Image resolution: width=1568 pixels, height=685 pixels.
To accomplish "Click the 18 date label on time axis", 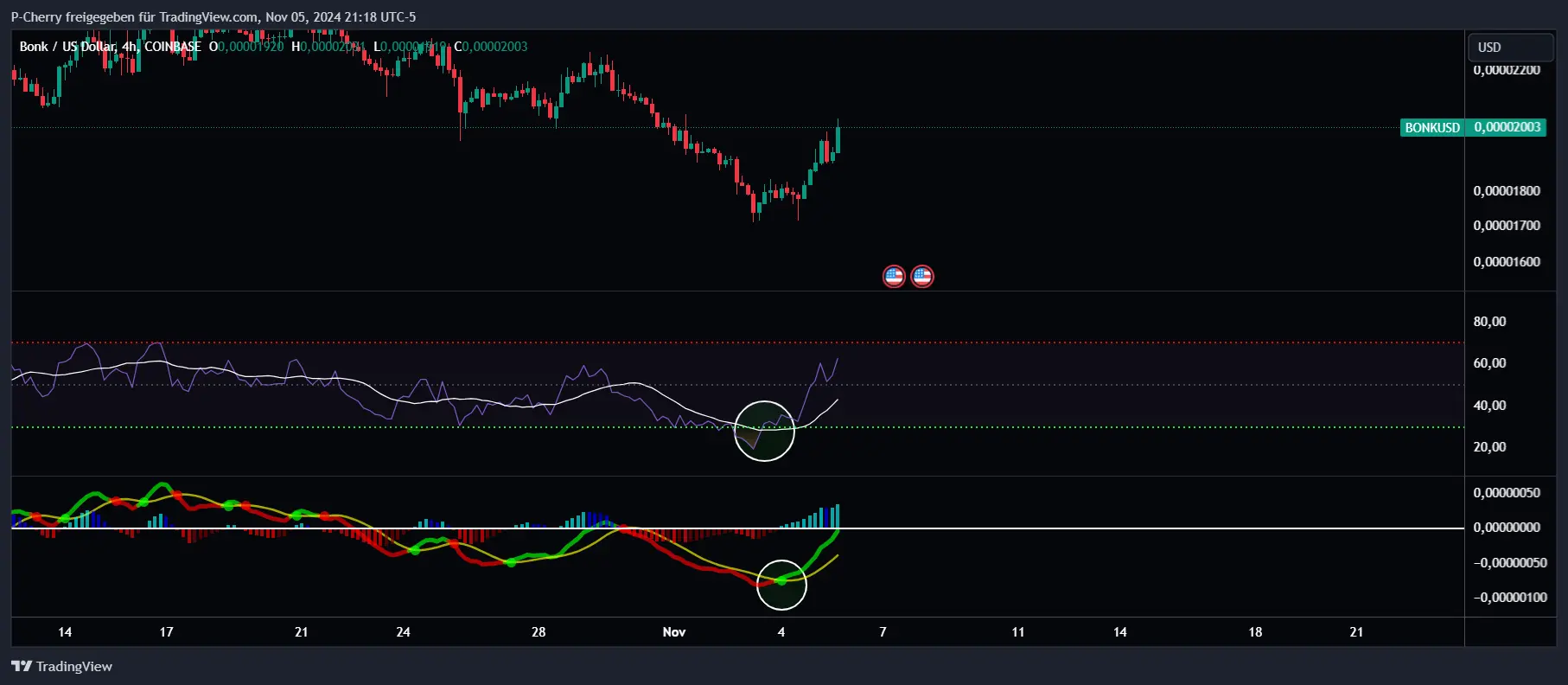I will 1255,632.
